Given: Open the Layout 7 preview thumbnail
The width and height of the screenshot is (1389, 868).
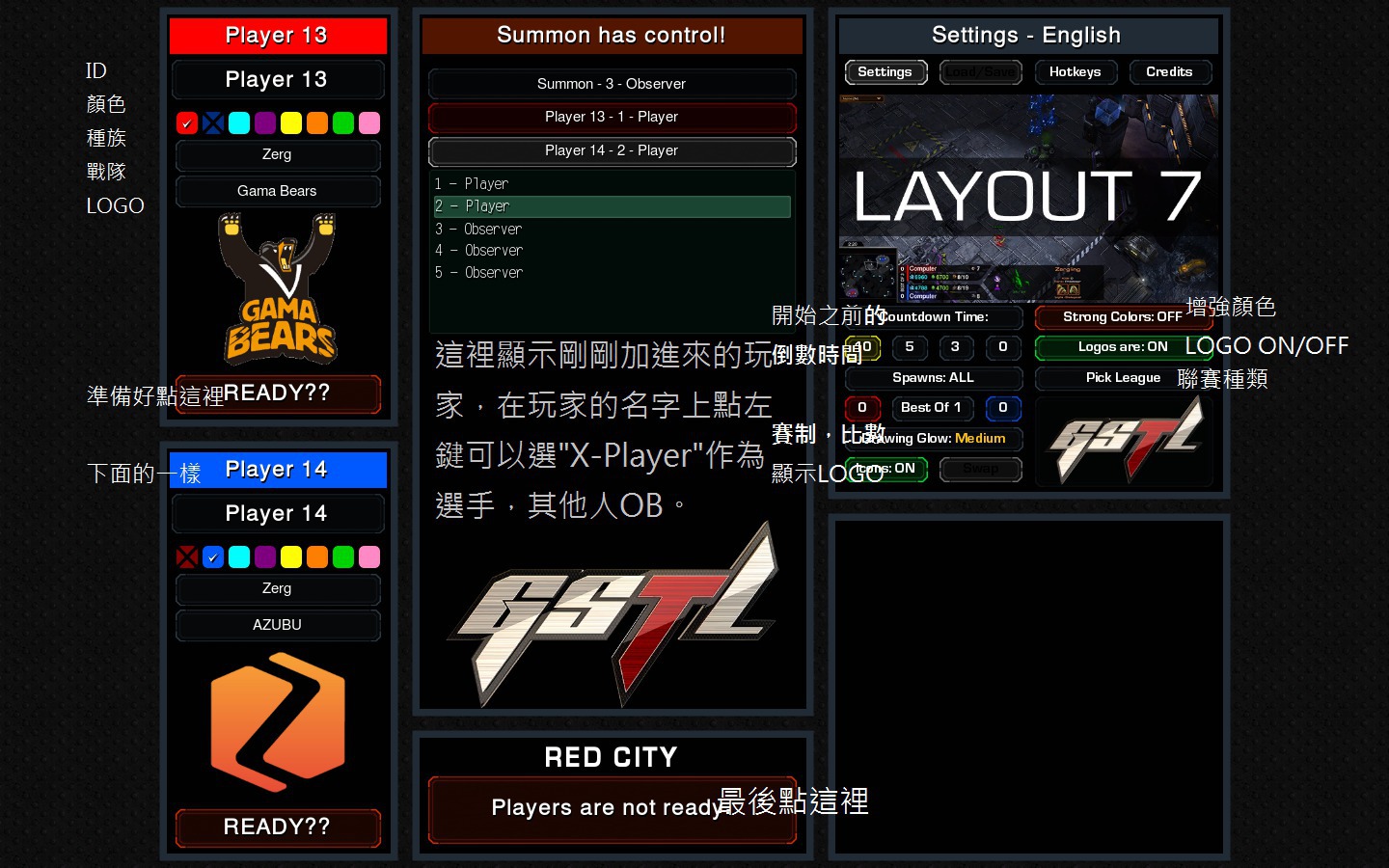Looking at the screenshot, I should pos(1028,198).
